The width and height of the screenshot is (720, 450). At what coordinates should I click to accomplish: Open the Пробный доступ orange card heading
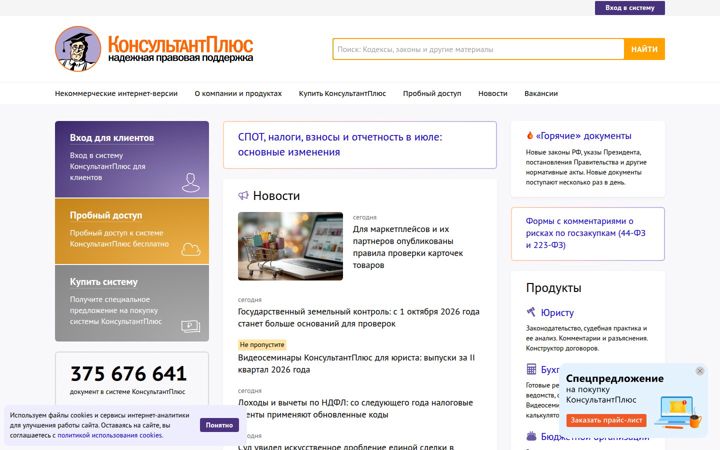pos(106,215)
